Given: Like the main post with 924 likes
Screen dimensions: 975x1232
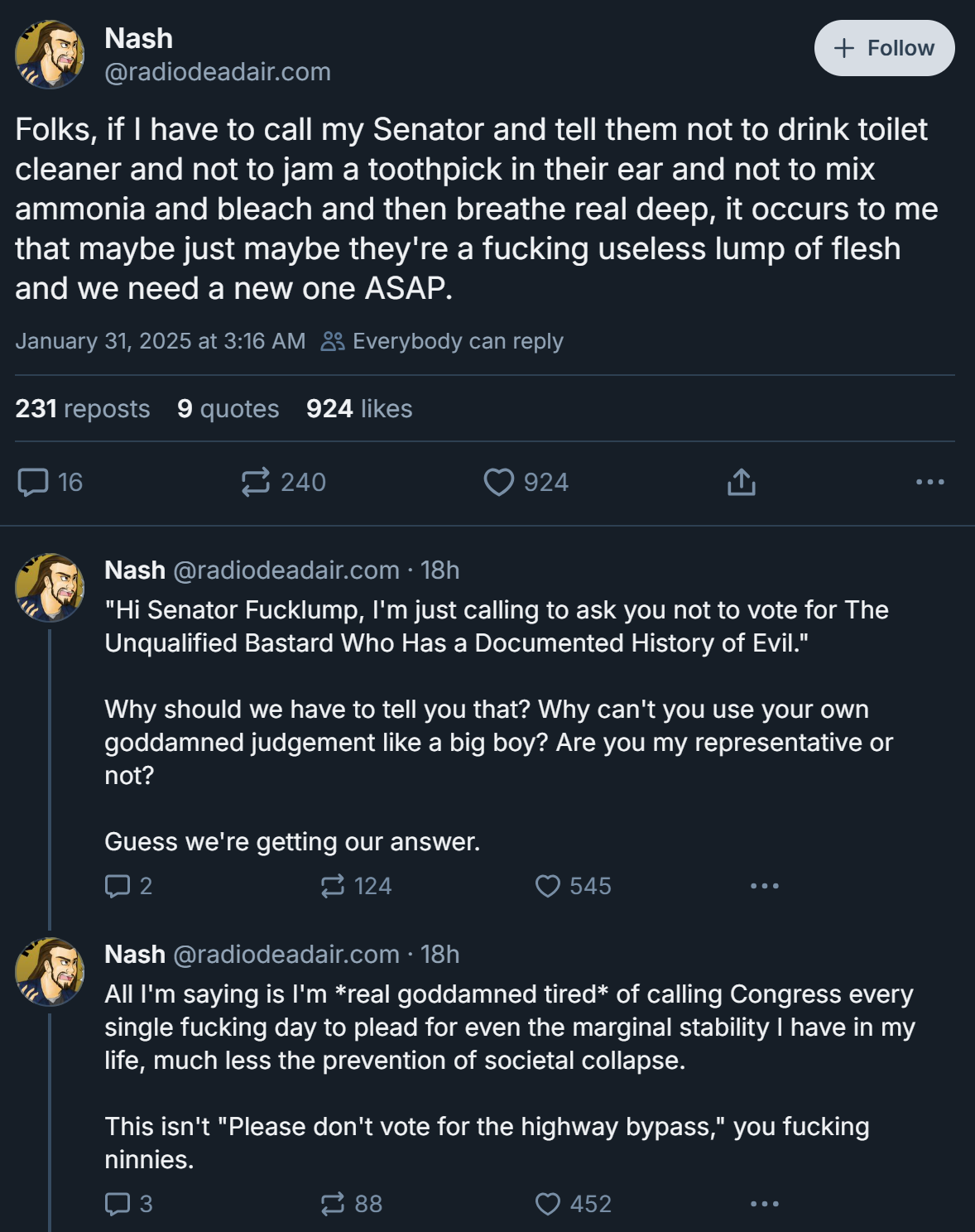Looking at the screenshot, I should point(526,482).
